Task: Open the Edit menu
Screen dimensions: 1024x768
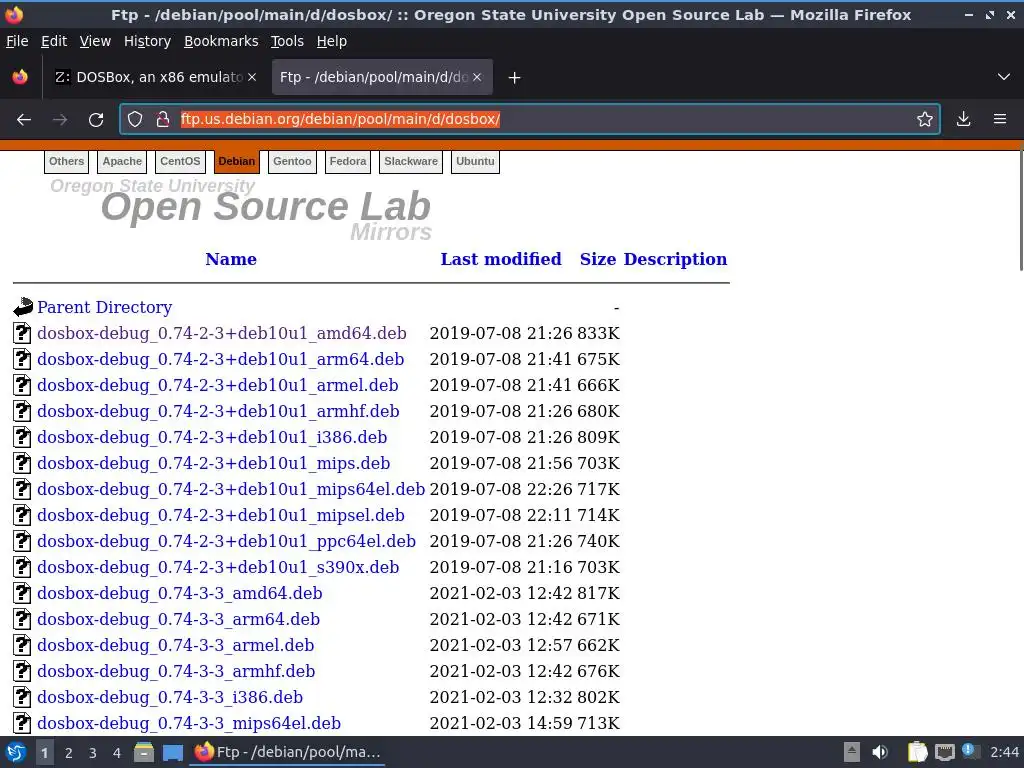Action: pos(54,41)
